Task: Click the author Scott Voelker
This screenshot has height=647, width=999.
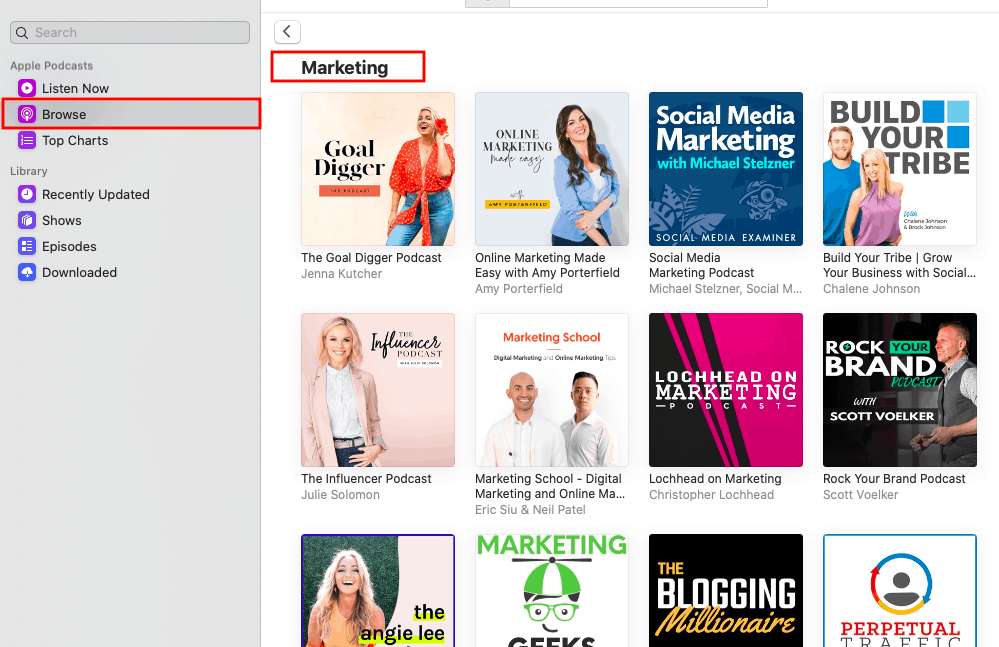Action: 860,495
